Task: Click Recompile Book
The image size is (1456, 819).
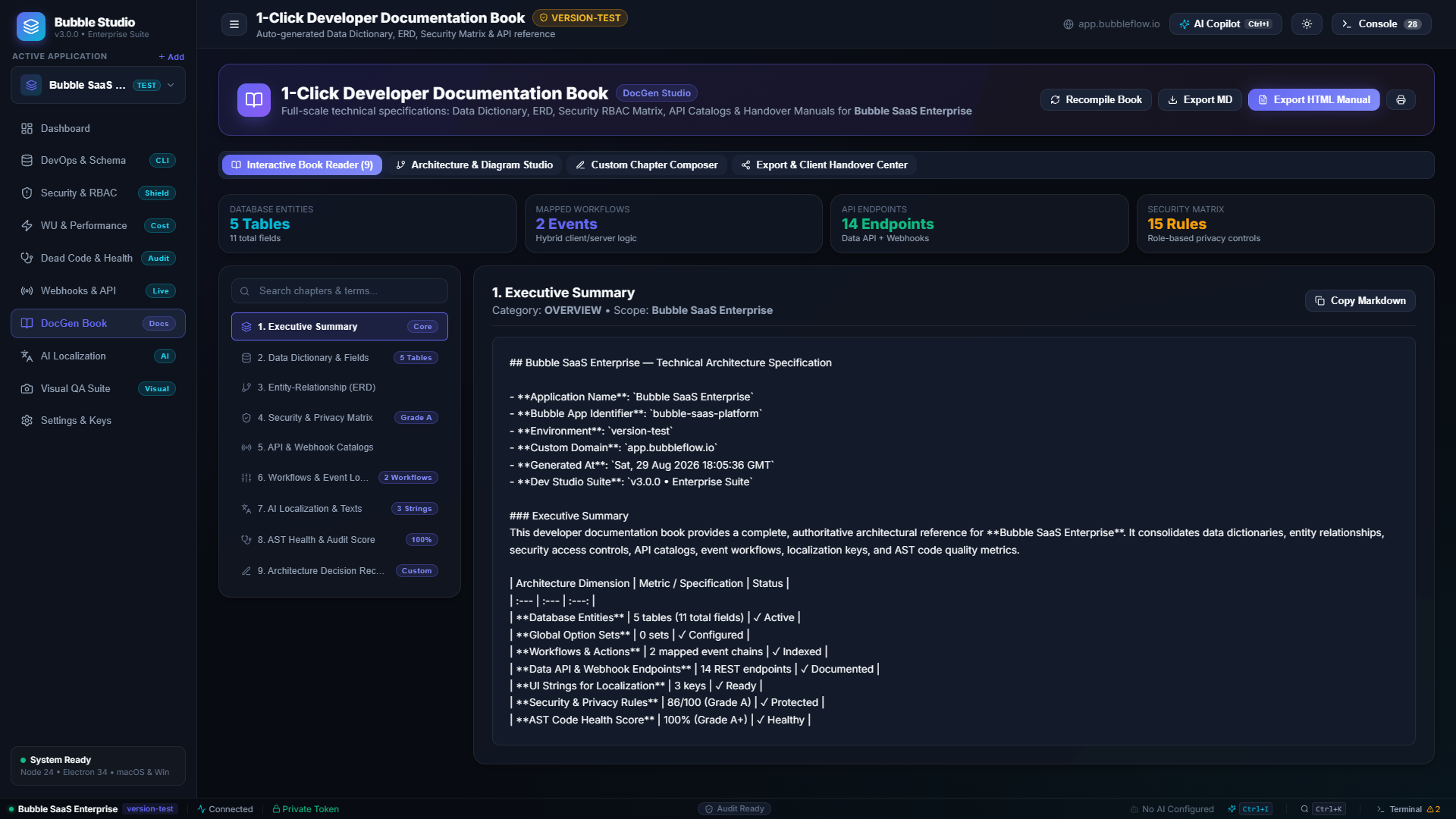Action: pyautogui.click(x=1096, y=100)
